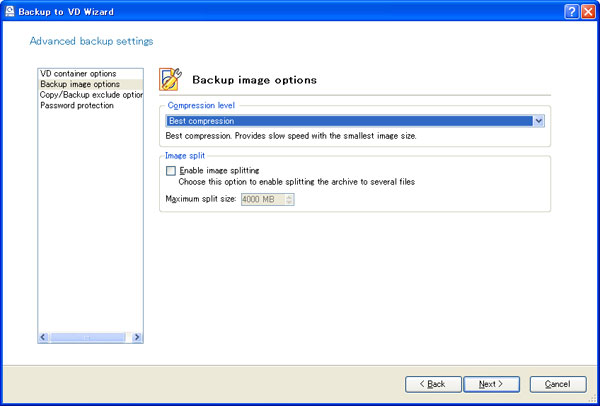Open help with the question mark button
This screenshot has width=600, height=406.
(x=570, y=10)
